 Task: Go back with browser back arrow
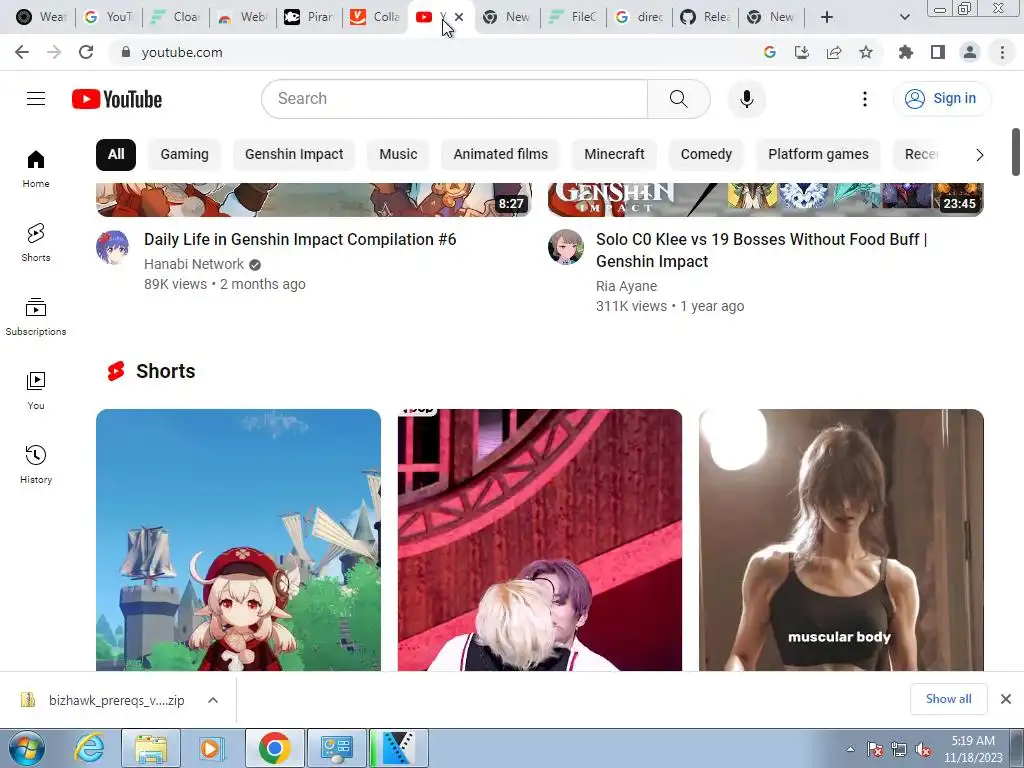[22, 52]
